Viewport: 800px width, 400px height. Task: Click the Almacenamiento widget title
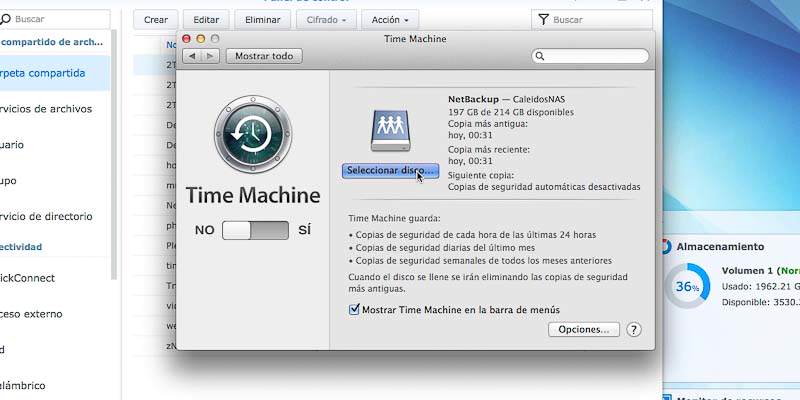720,247
